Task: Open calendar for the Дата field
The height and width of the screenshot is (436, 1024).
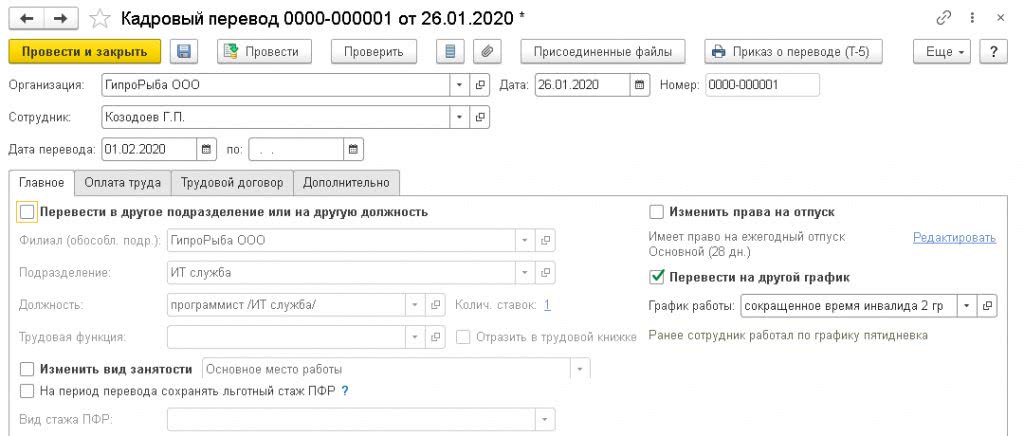Action: (638, 85)
